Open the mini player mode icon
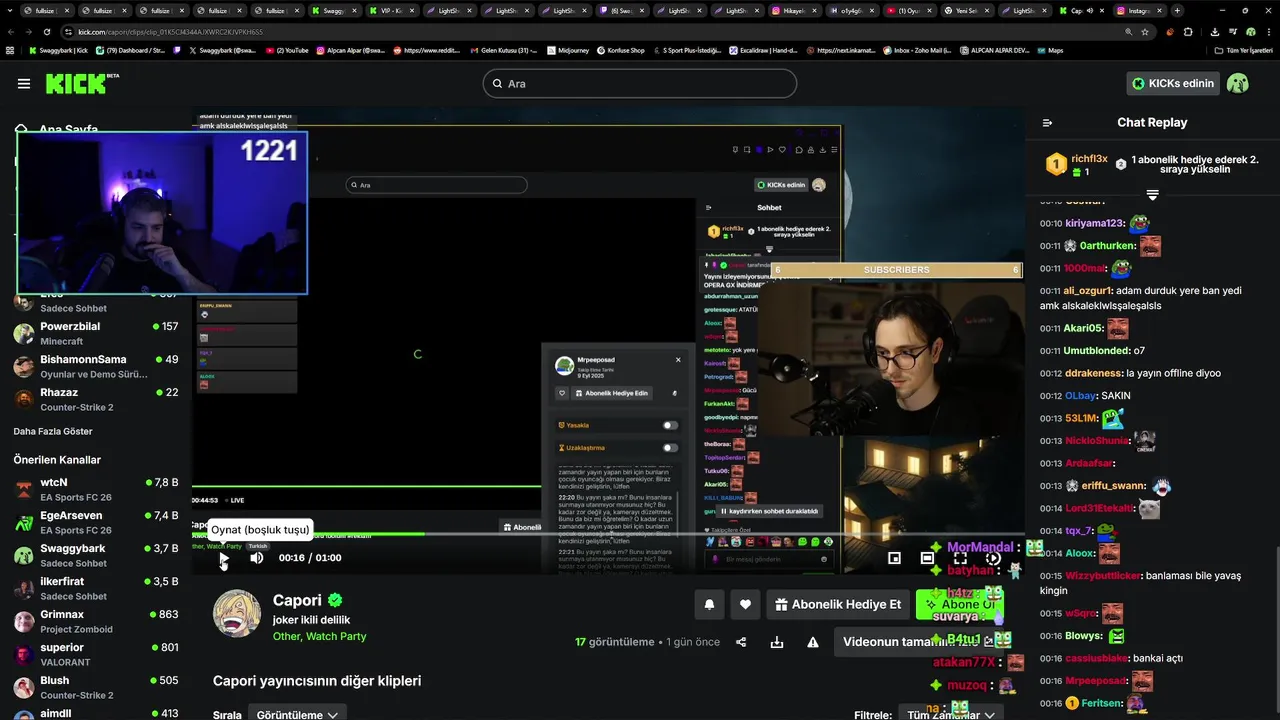This screenshot has height=720, width=1280. tap(894, 558)
